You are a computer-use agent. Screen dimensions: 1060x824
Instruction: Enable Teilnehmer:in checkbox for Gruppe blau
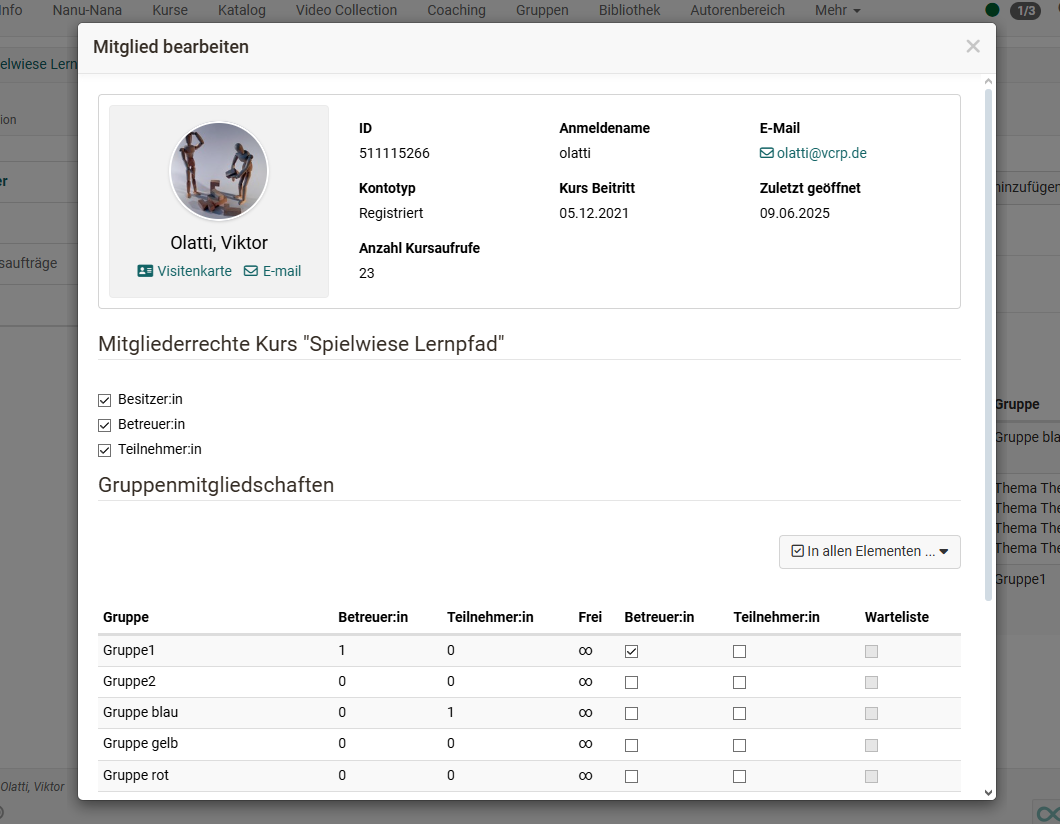point(739,714)
